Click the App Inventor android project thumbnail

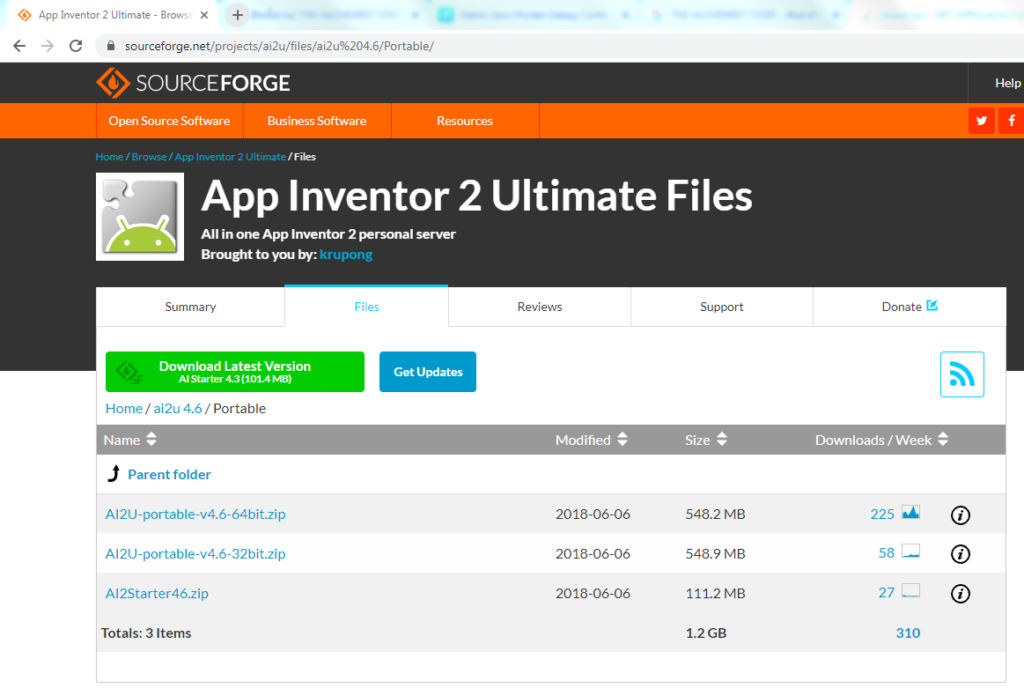point(140,217)
